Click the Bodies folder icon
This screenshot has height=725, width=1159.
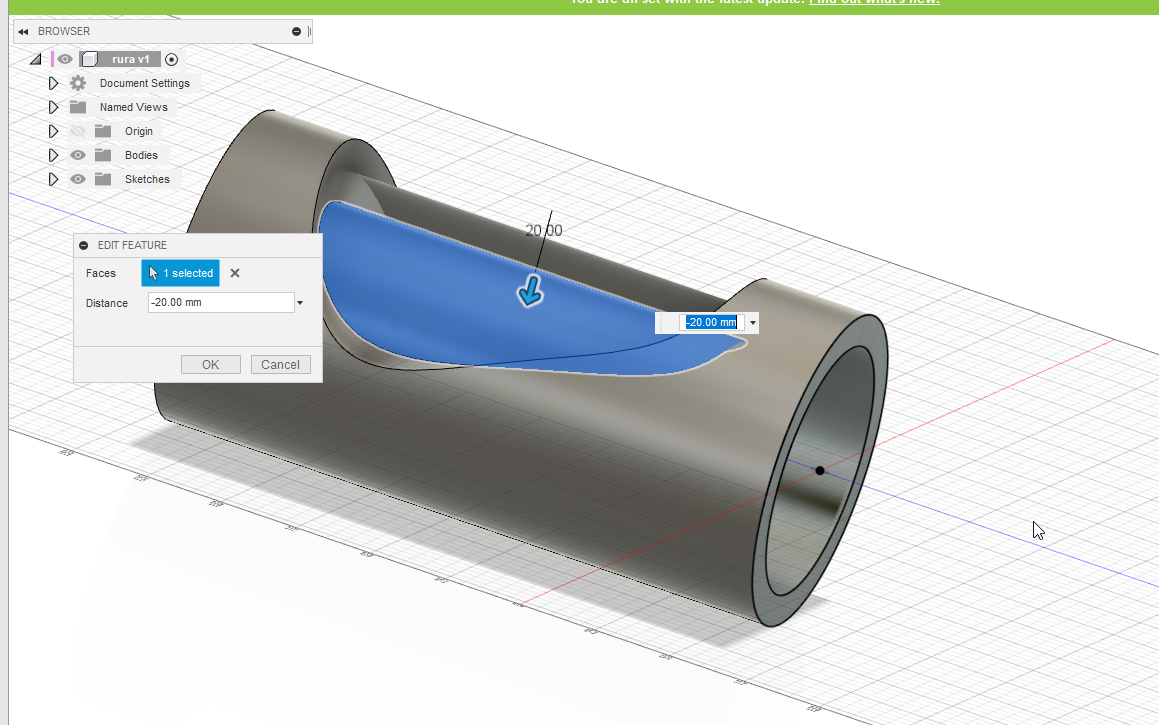point(103,155)
